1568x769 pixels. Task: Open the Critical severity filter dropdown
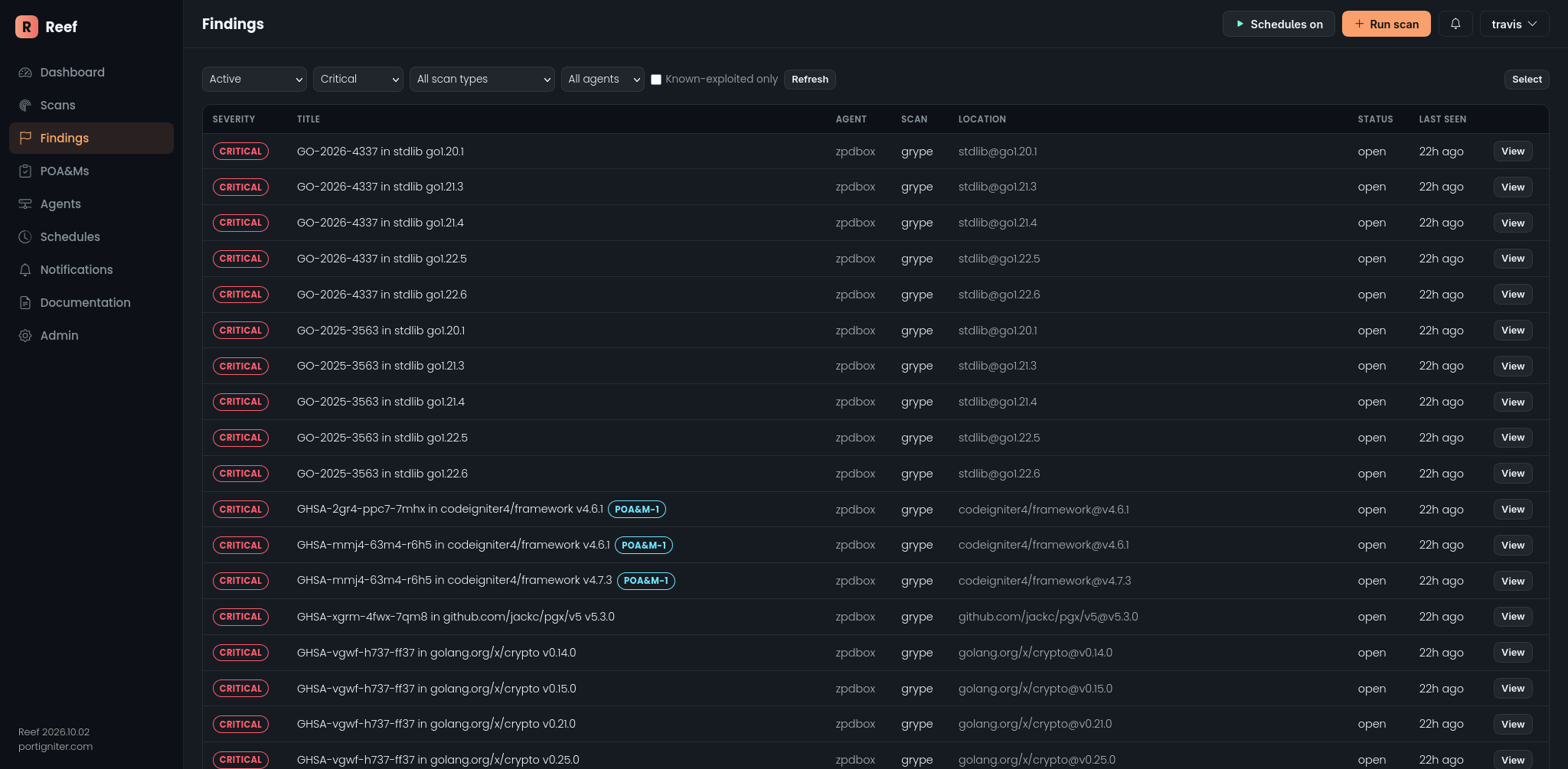click(358, 79)
